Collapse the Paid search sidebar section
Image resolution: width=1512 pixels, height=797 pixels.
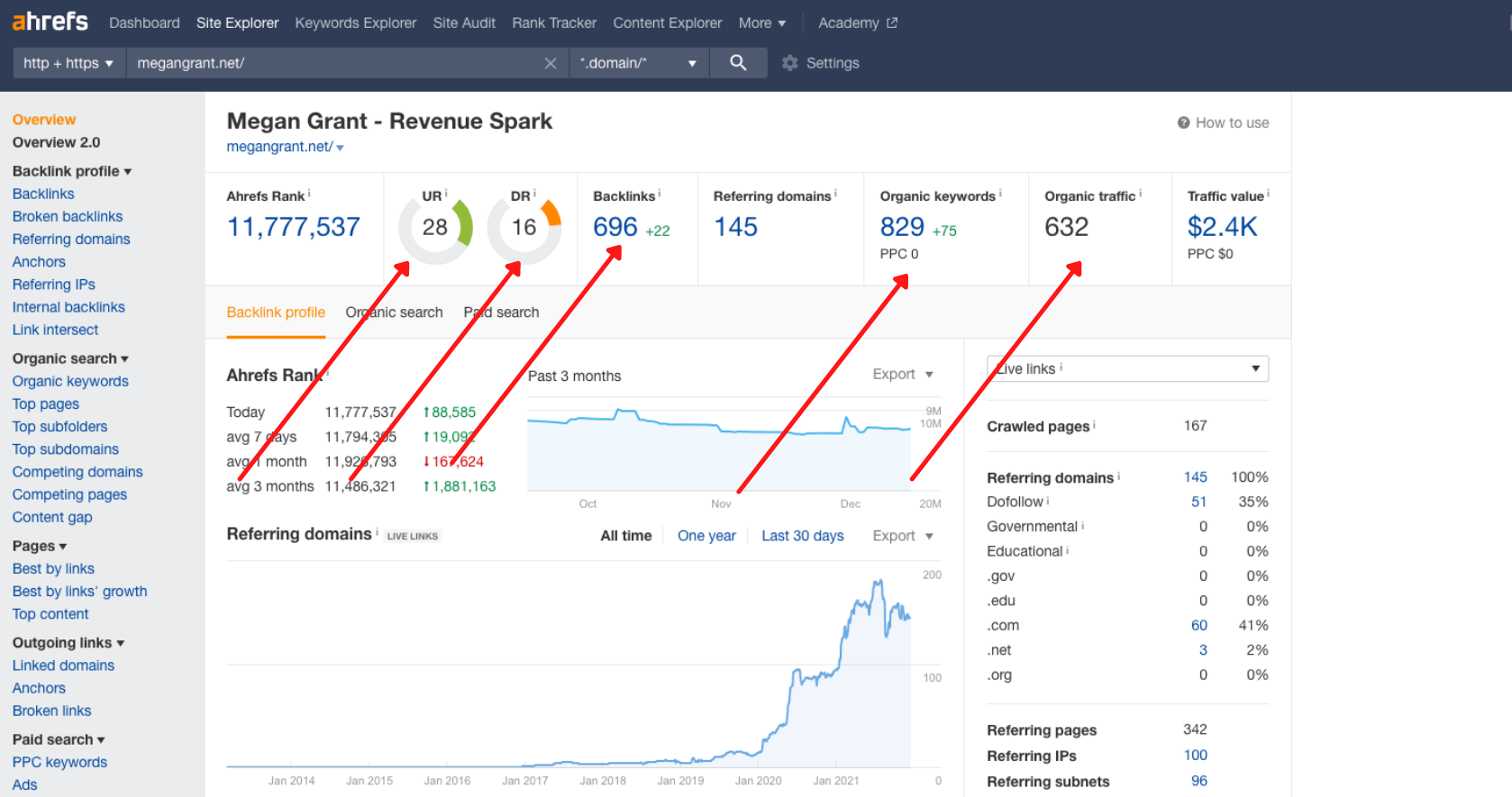pyautogui.click(x=59, y=739)
